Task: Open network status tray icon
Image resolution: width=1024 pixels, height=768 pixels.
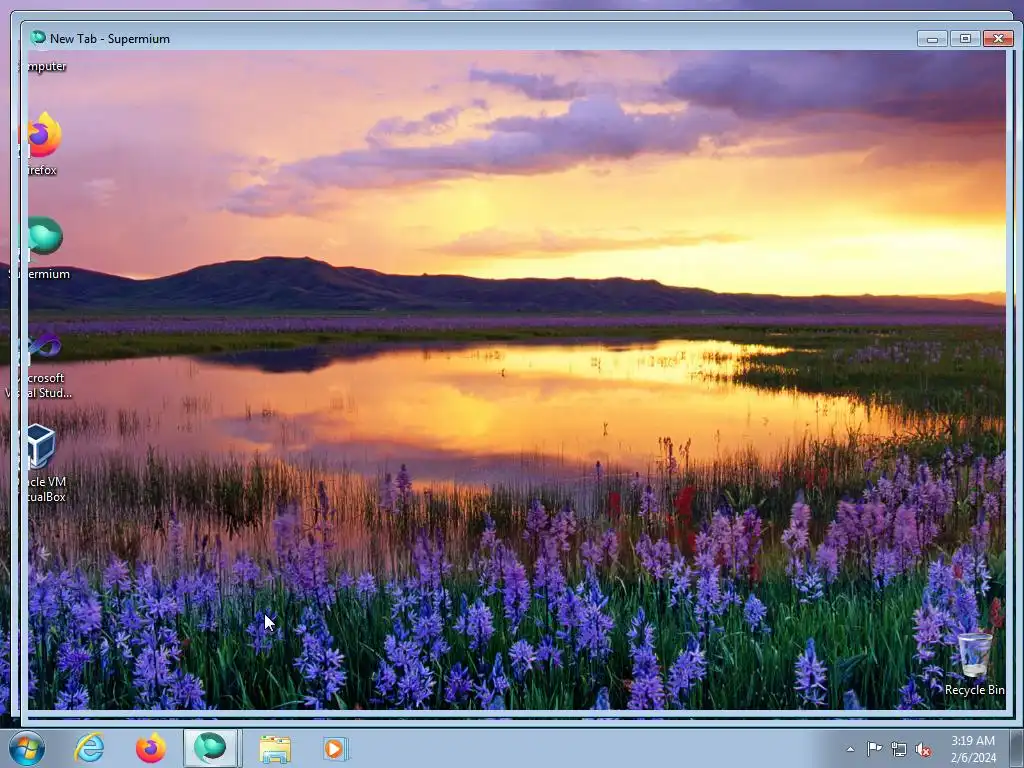Action: [x=899, y=750]
